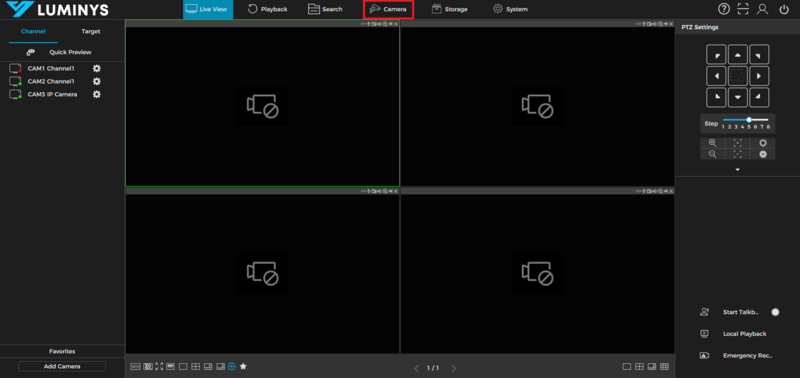Choose single-view layout in bottom-left toolbar
The height and width of the screenshot is (378, 800).
tap(183, 366)
